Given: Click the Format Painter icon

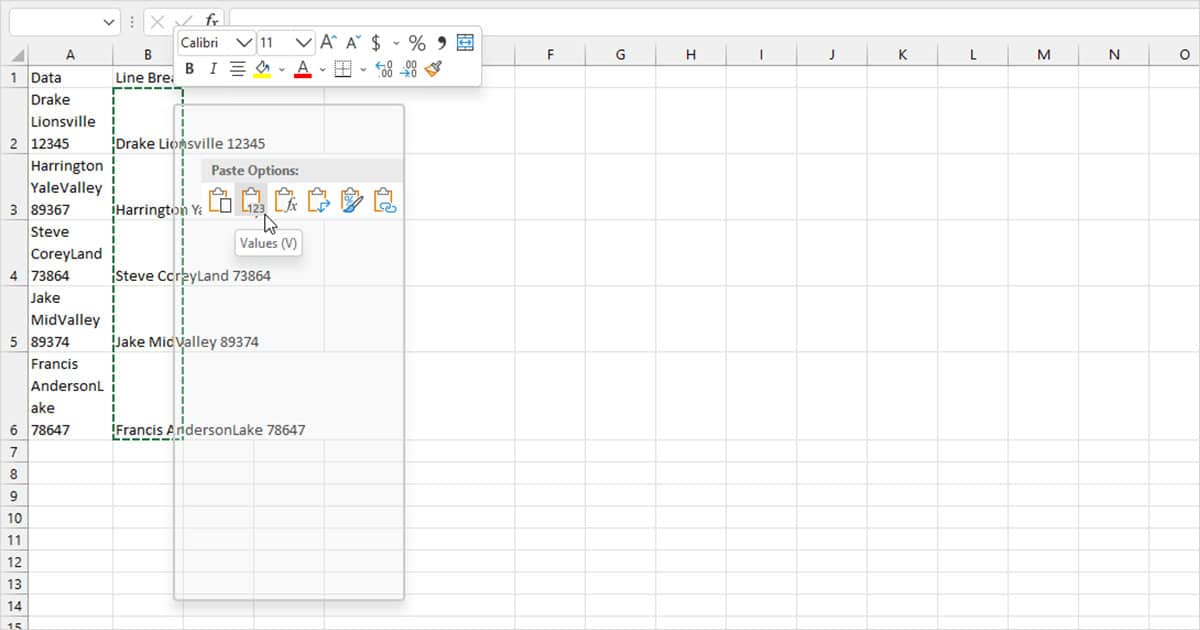Looking at the screenshot, I should [x=432, y=68].
